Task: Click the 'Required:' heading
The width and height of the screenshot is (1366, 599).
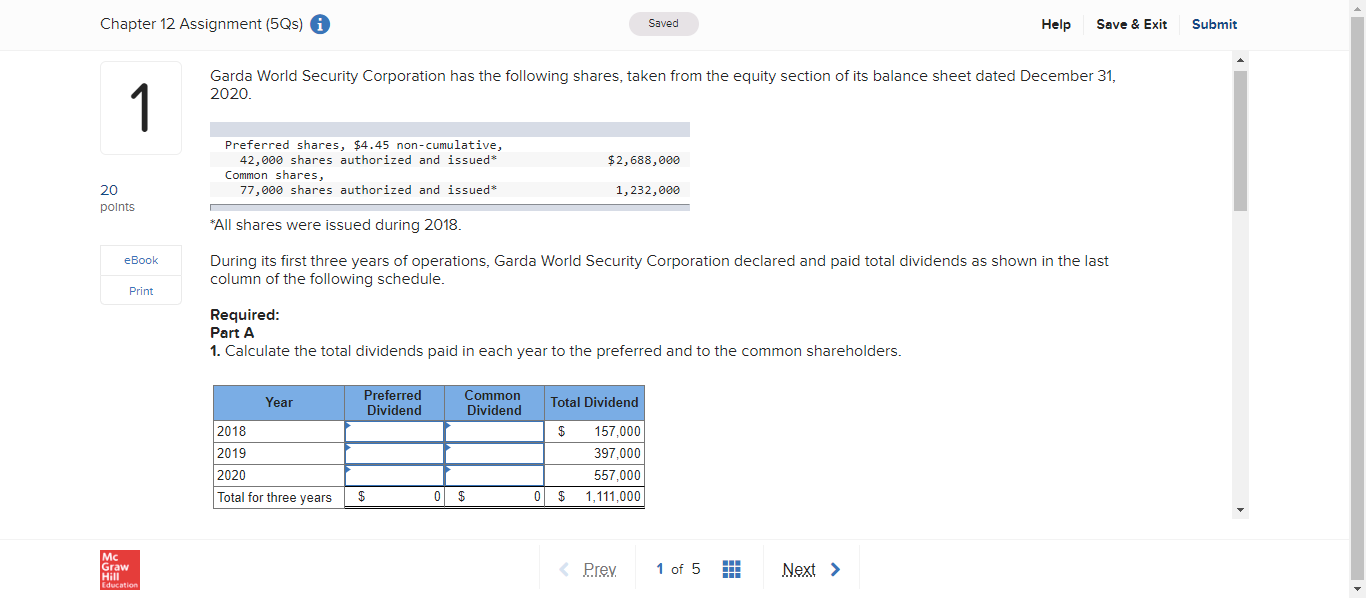Action: coord(245,315)
